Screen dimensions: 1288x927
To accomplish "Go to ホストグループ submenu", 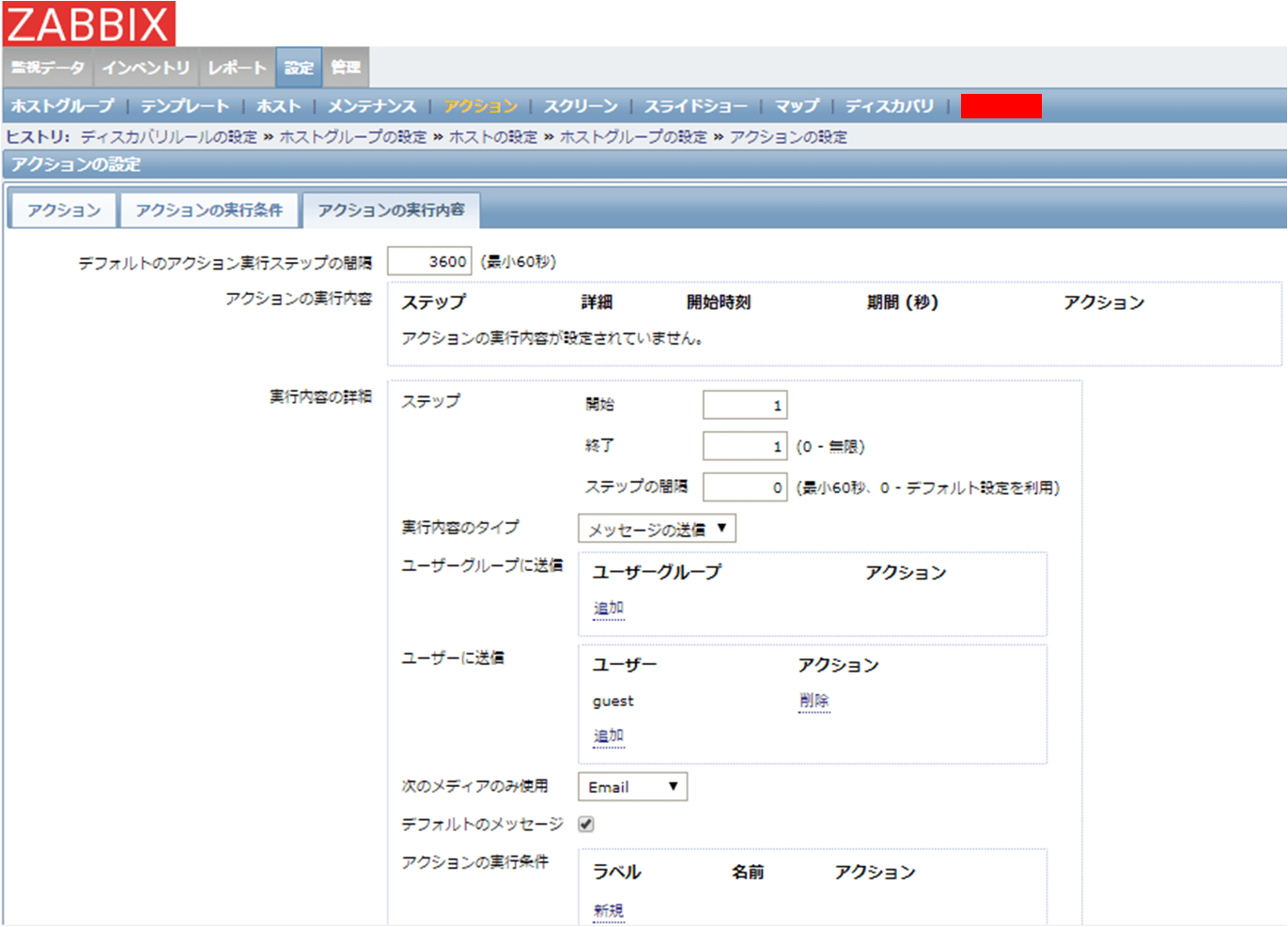I will 63,106.
